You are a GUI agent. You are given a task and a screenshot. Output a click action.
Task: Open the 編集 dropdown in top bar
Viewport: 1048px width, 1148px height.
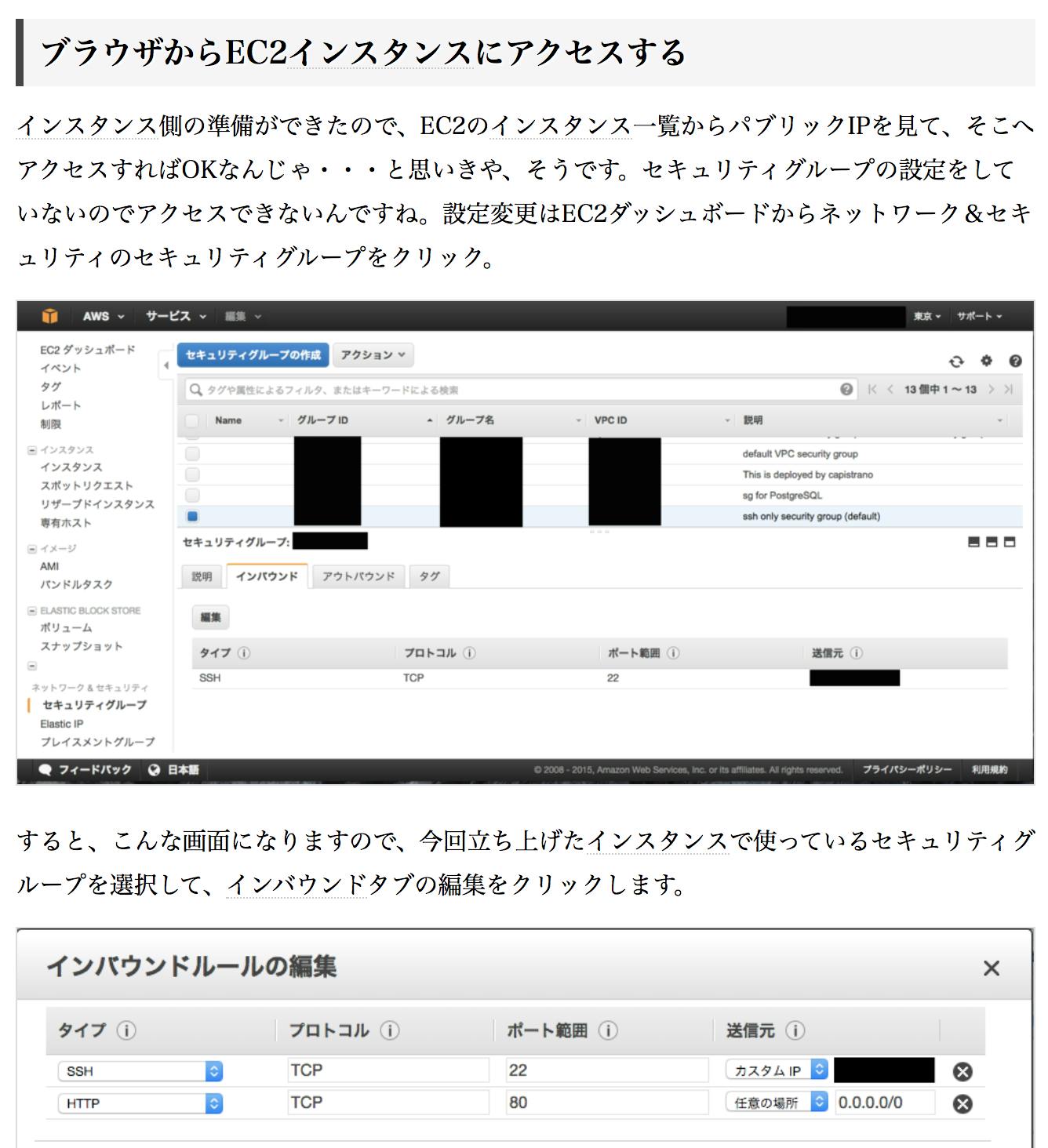click(x=242, y=316)
